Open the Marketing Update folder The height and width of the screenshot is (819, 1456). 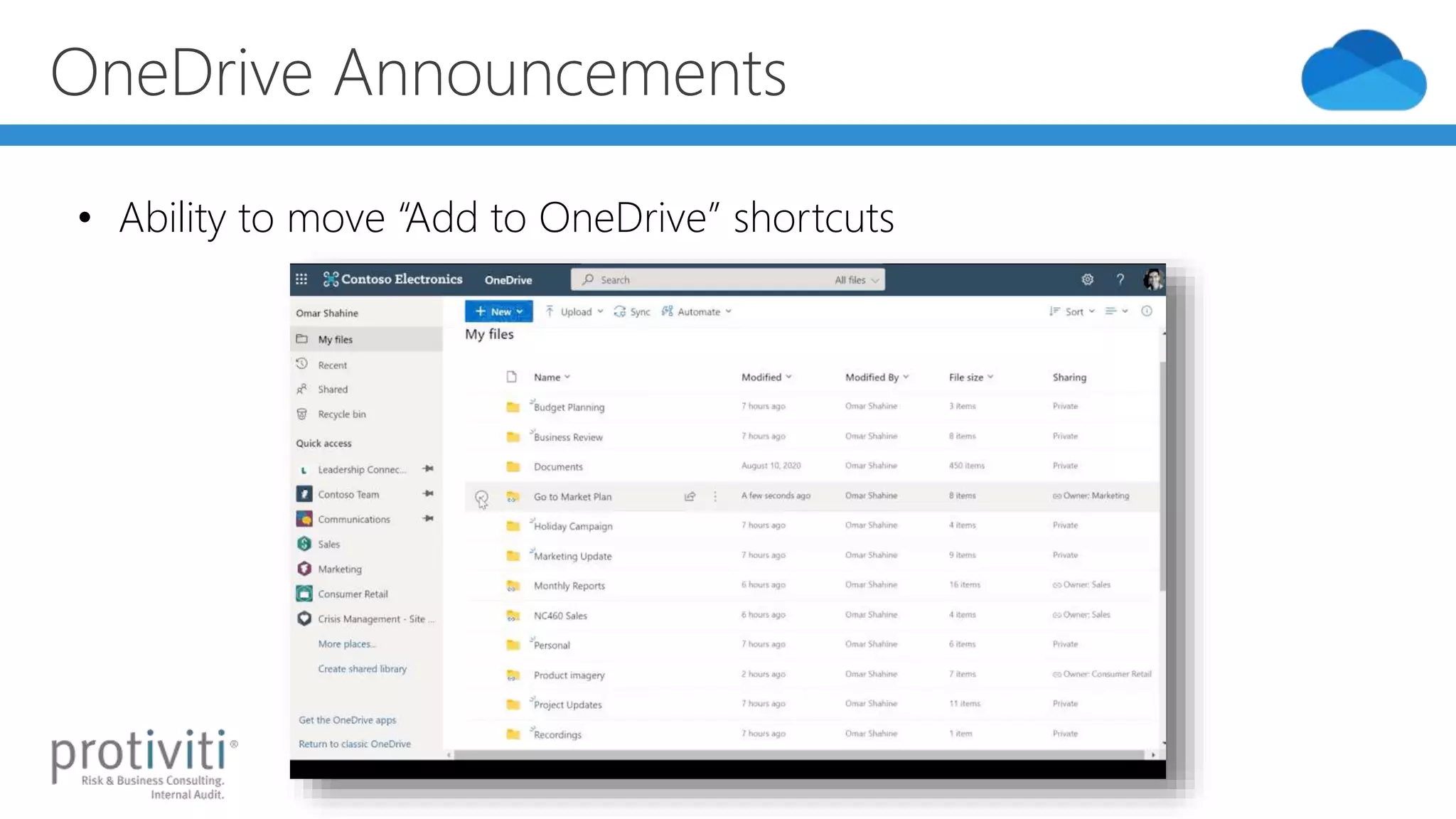[572, 556]
